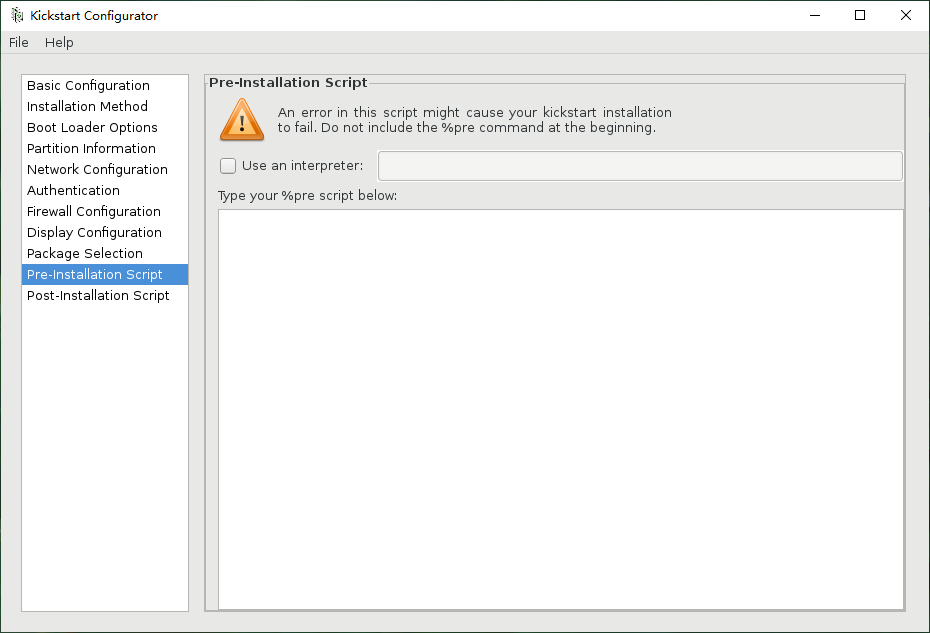Click the 'Type your %pre script below:' label
The width and height of the screenshot is (930, 633).
click(x=307, y=196)
